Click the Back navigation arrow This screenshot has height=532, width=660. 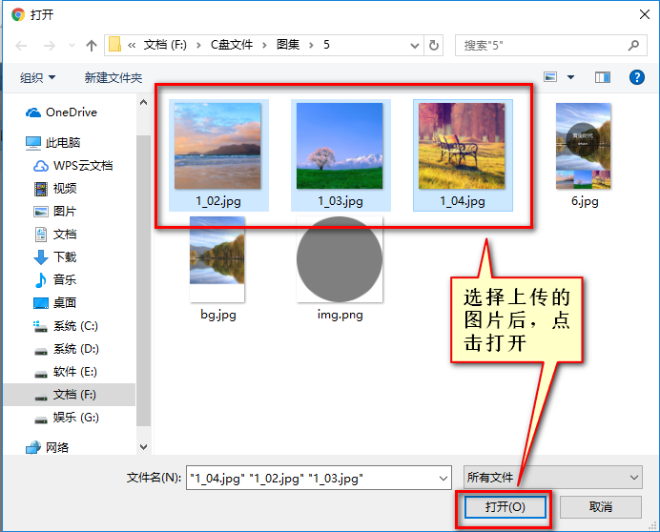pos(22,45)
